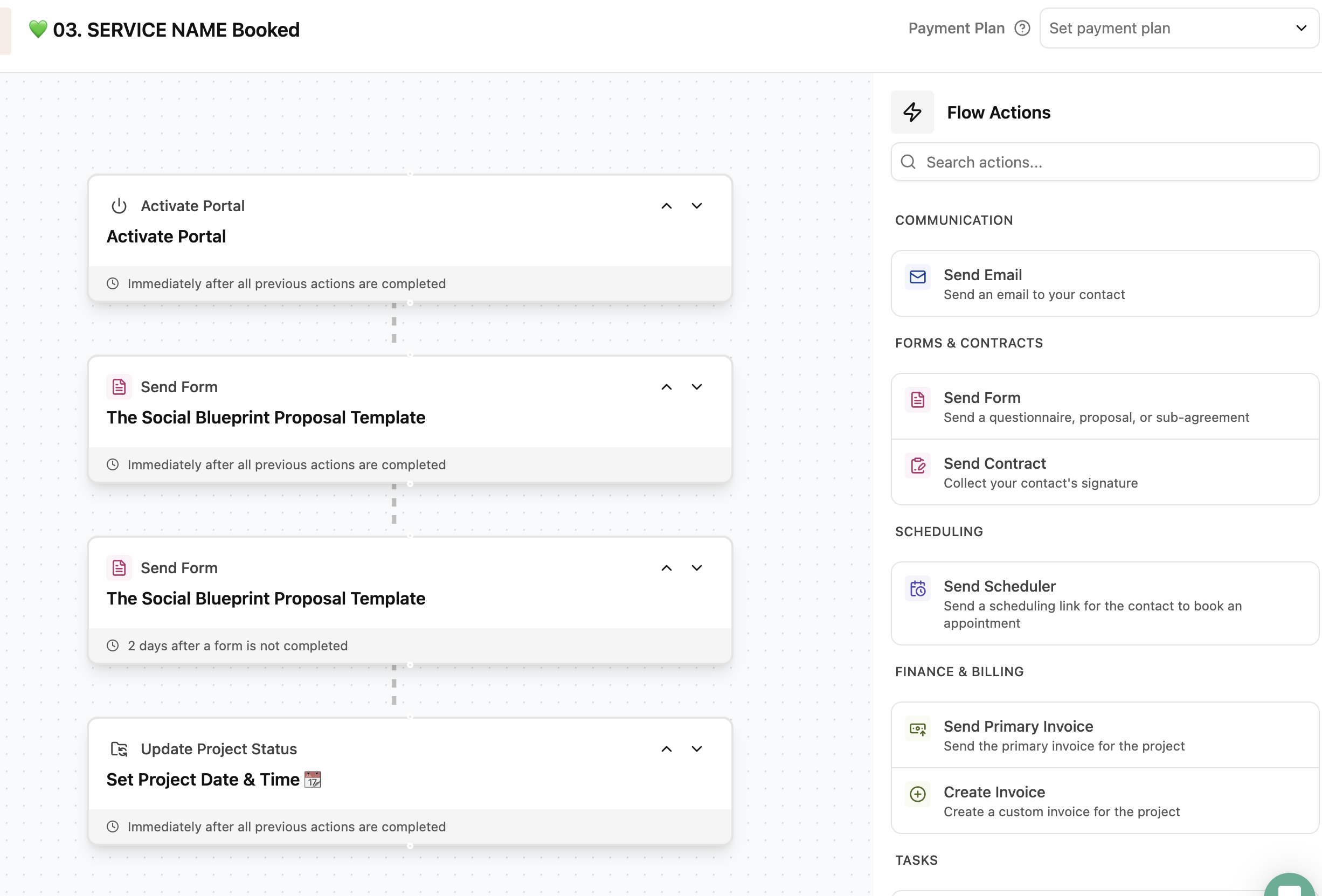Click the Activate Portal power icon
This screenshot has width=1322, height=896.
pyautogui.click(x=120, y=206)
